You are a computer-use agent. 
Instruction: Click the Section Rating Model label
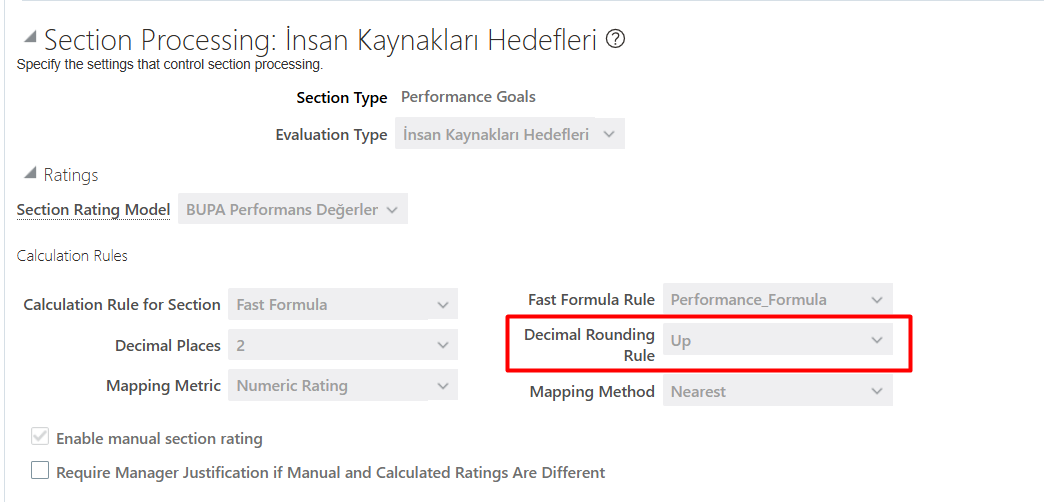[x=93, y=210]
